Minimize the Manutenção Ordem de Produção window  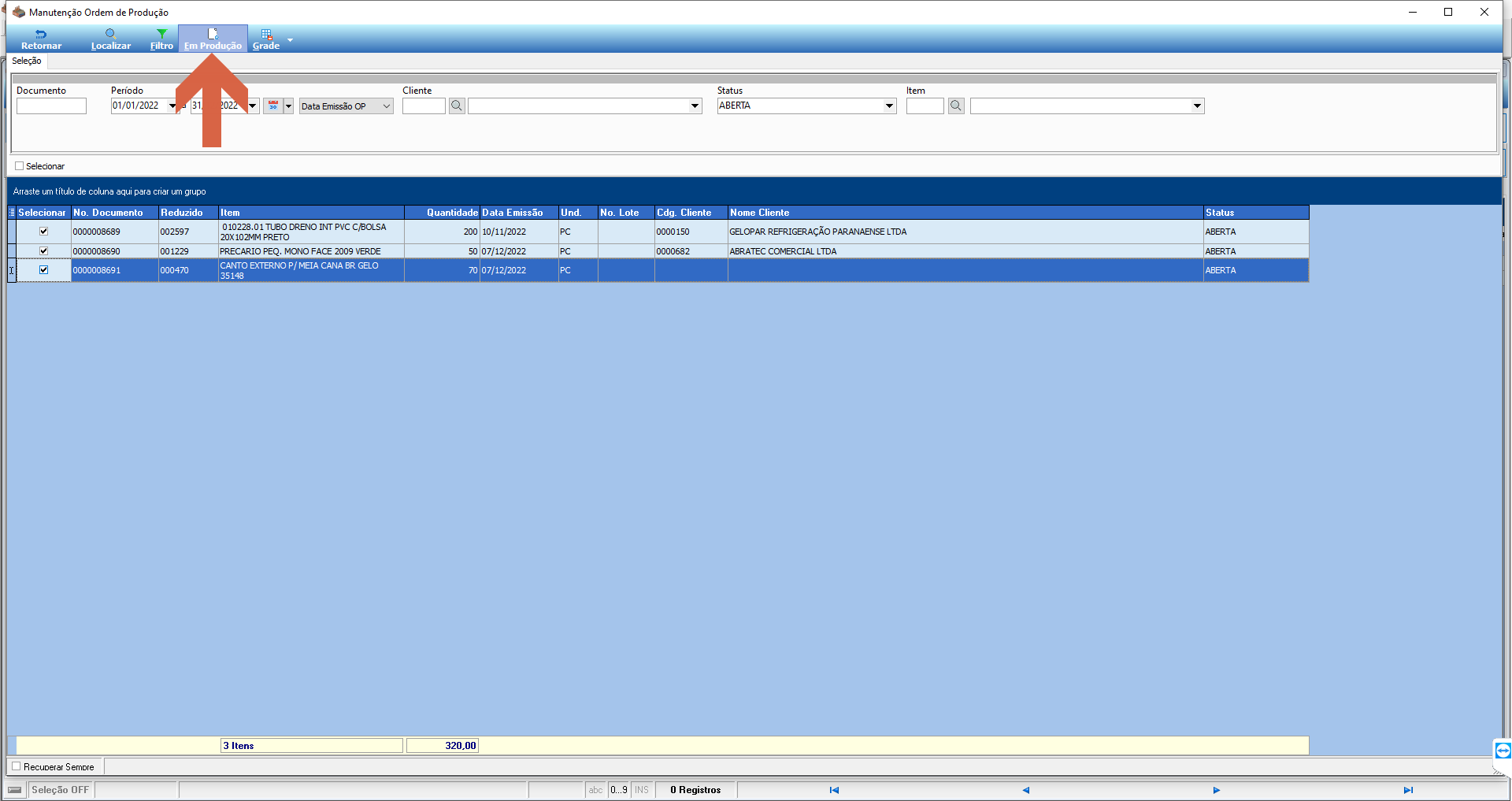point(1413,12)
